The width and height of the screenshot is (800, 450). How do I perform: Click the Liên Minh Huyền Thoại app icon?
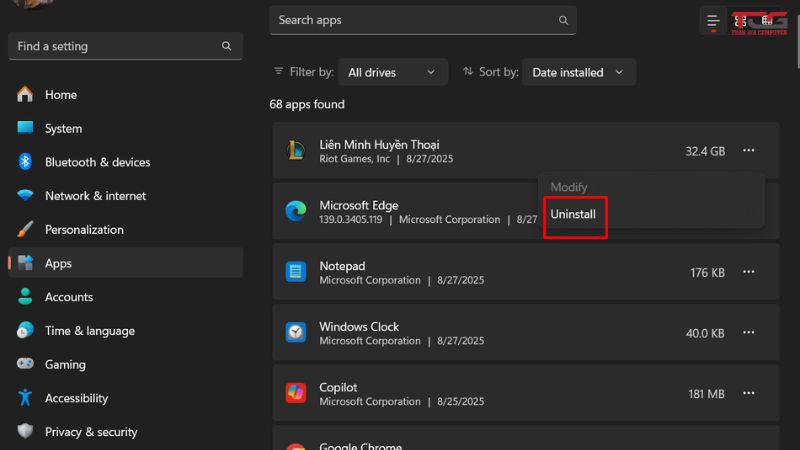pos(295,151)
